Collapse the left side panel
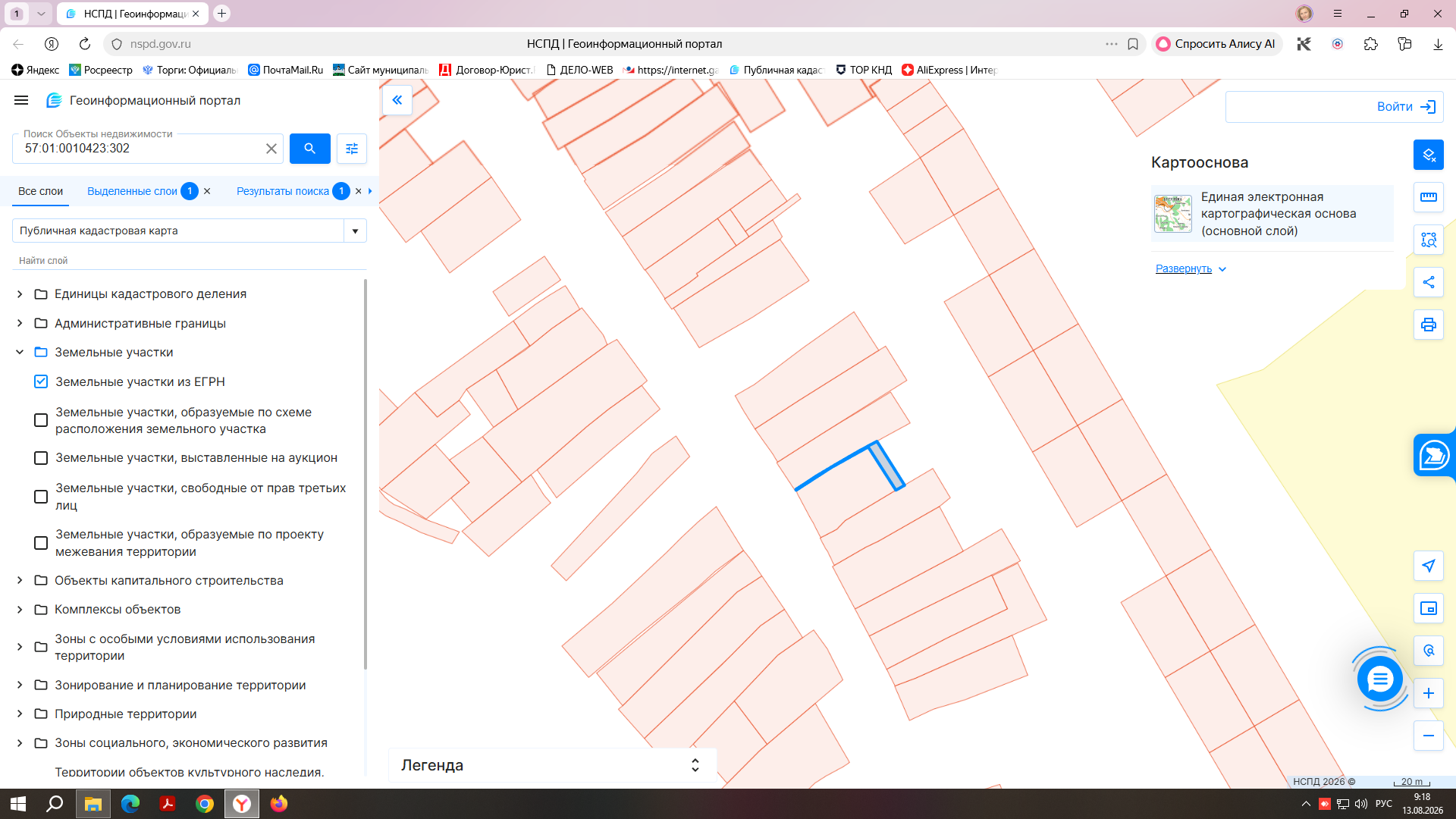Screen dimensions: 1456x819 click(397, 100)
